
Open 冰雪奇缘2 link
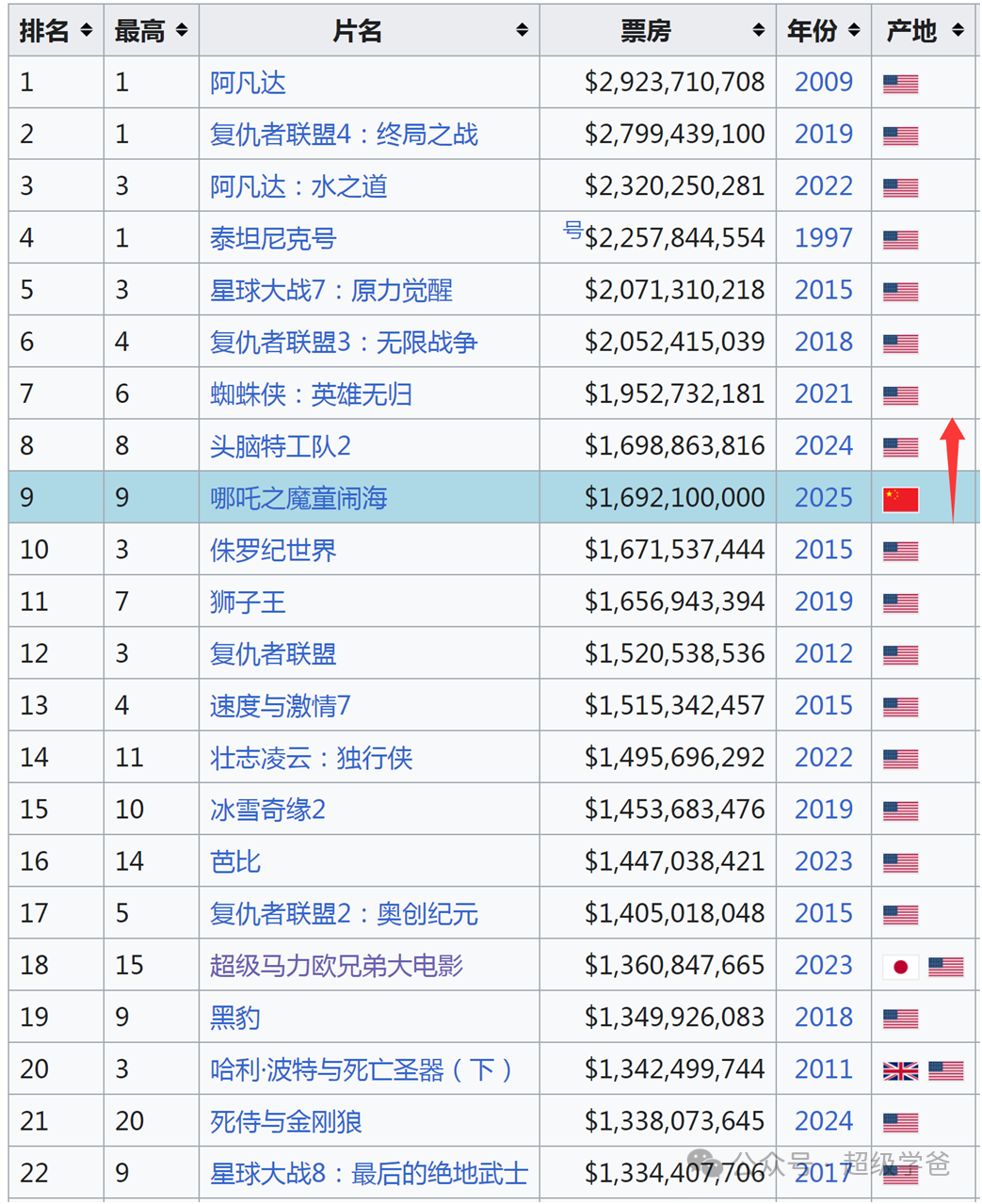[267, 810]
